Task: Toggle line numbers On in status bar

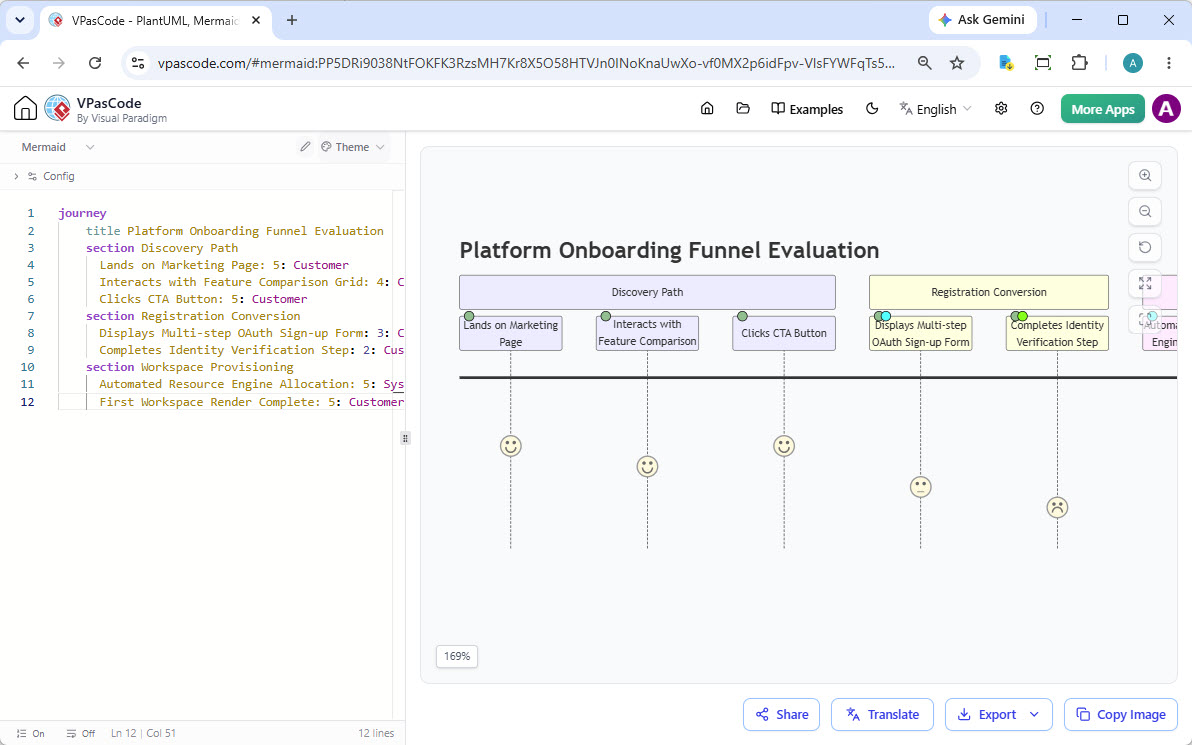Action: [x=30, y=734]
